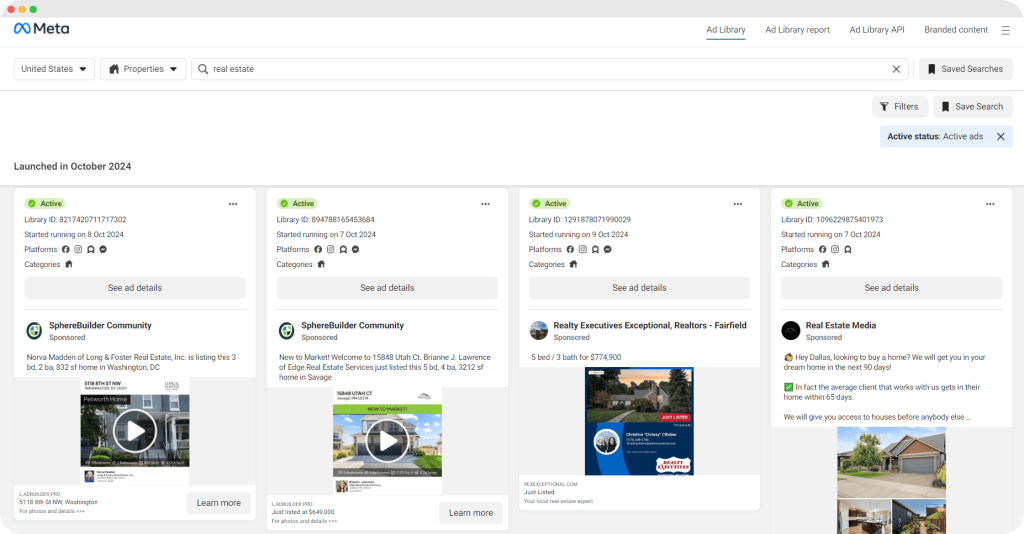Click 'Library ID: 1291878071990029' text
Viewport: 1024px width, 534px height.
click(x=580, y=219)
